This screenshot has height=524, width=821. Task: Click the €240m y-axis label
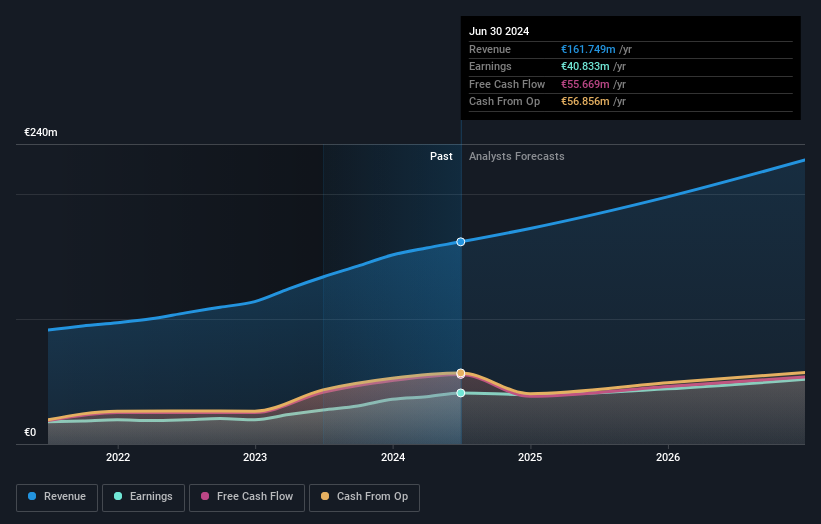point(41,132)
